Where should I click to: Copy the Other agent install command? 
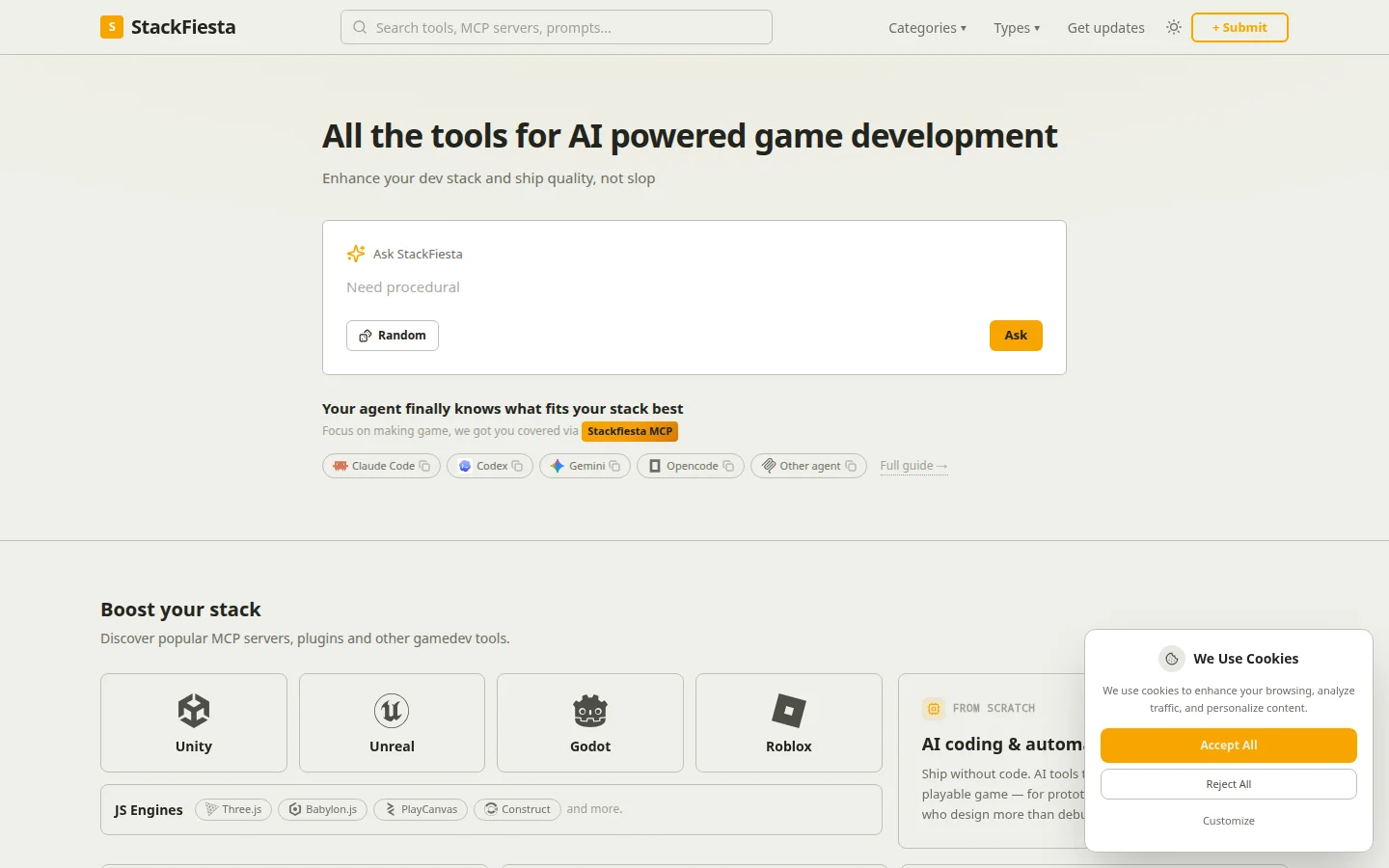pyautogui.click(x=851, y=466)
